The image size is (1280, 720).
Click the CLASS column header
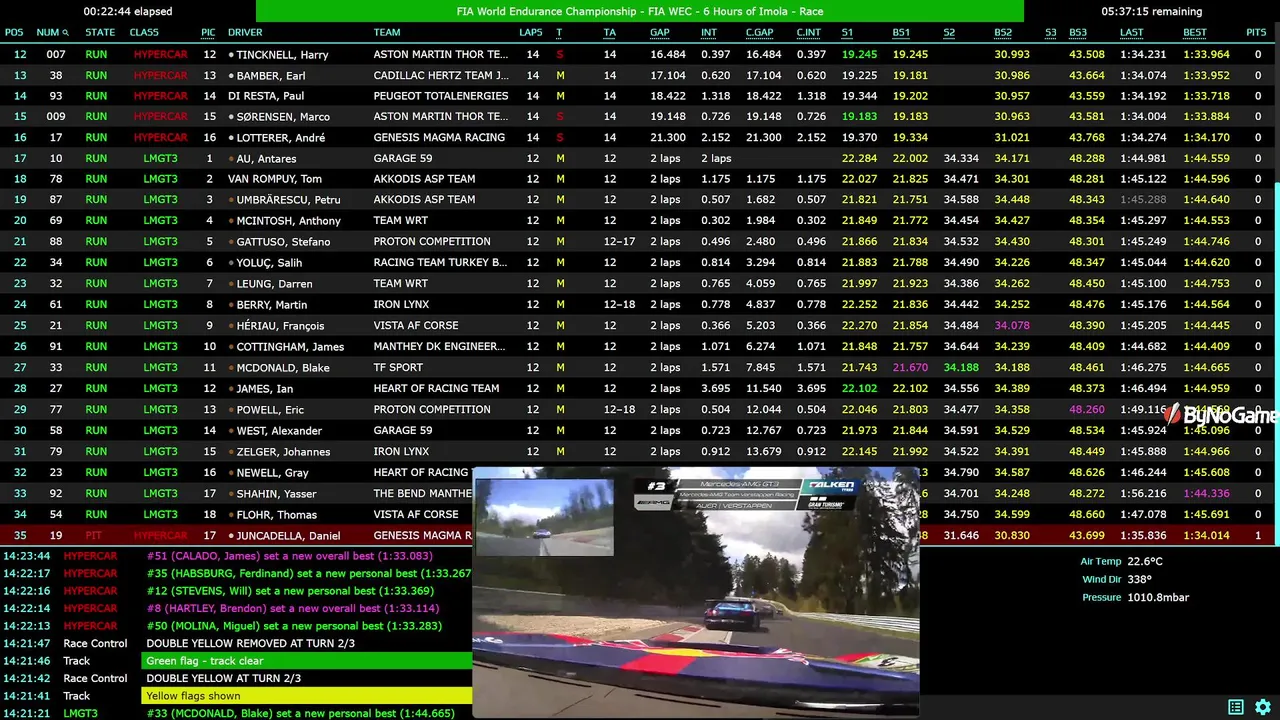tap(144, 32)
